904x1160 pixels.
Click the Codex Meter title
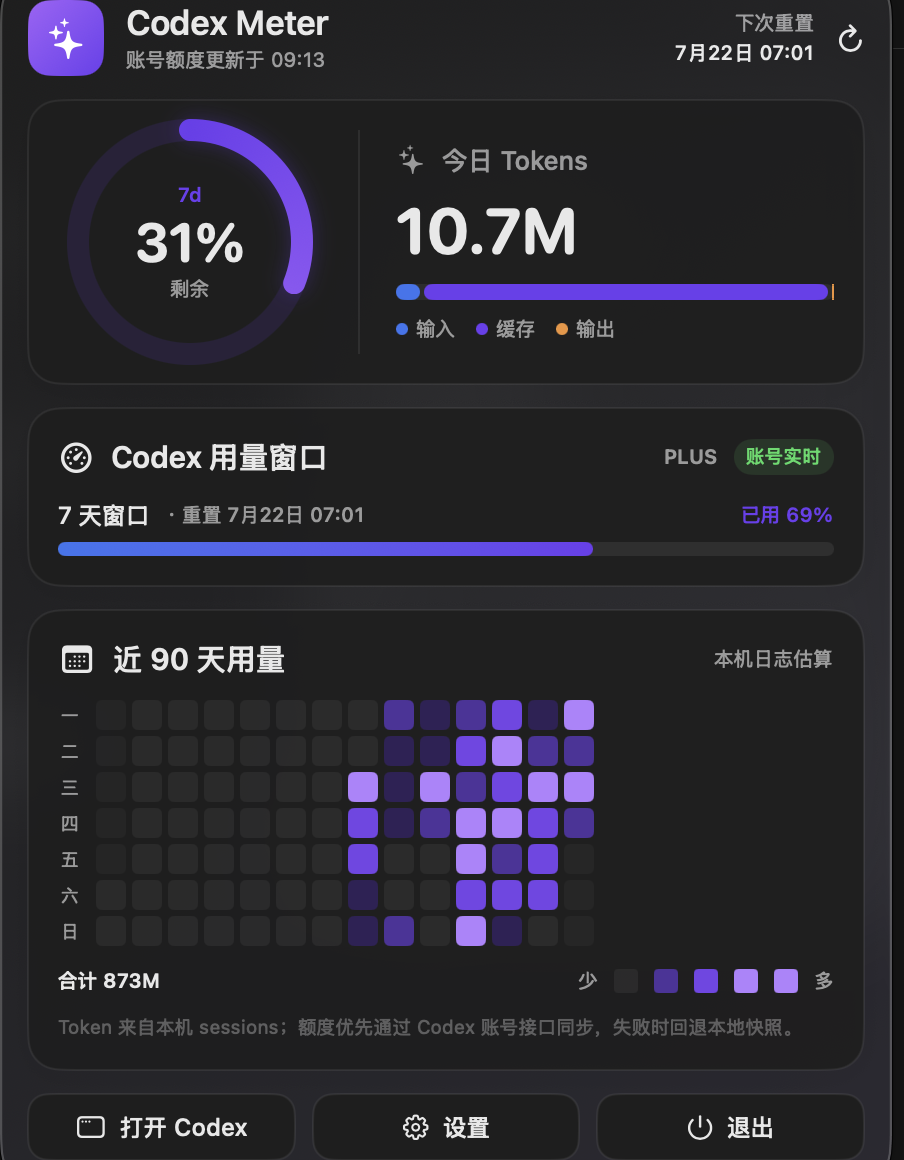tap(227, 23)
